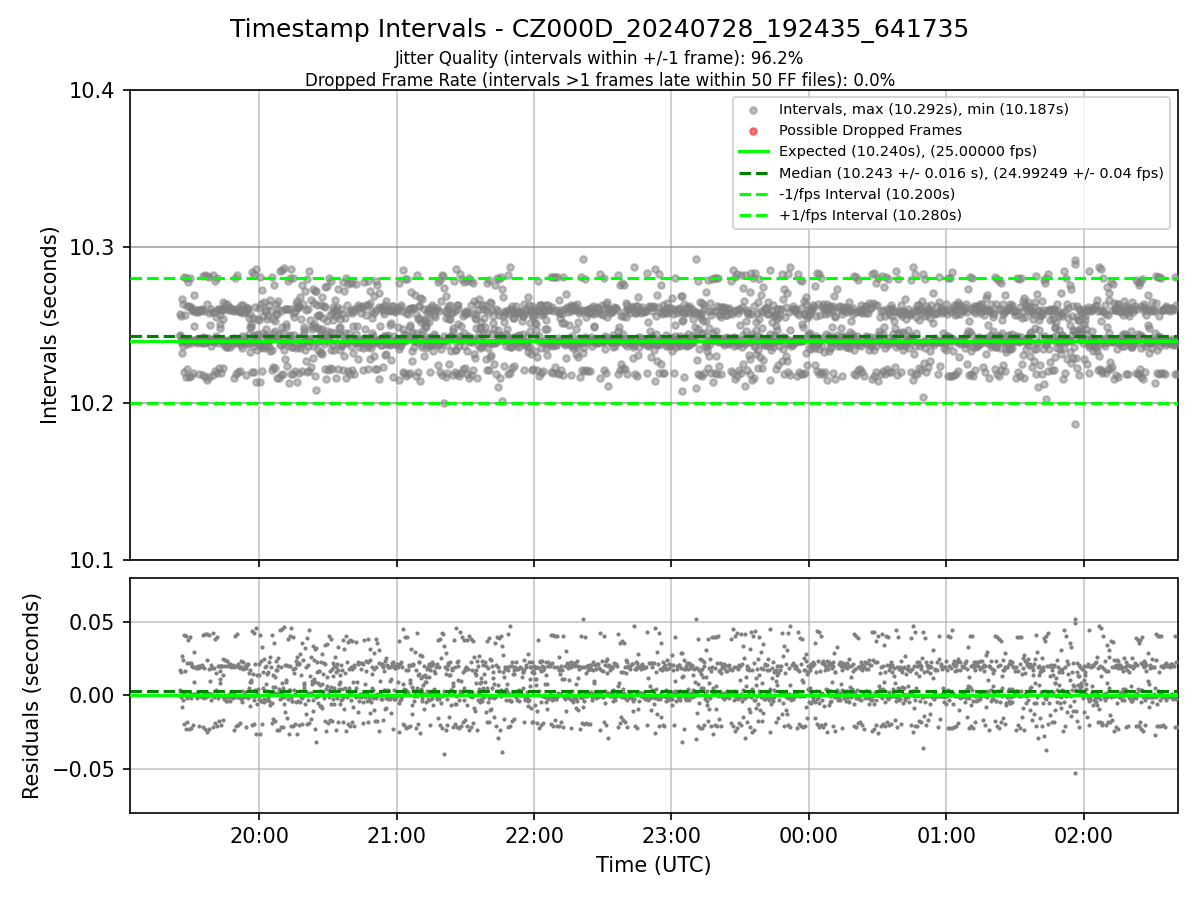
Task: Click the 10.1 tick label on the intervals axis
Action: pyautogui.click(x=94, y=560)
